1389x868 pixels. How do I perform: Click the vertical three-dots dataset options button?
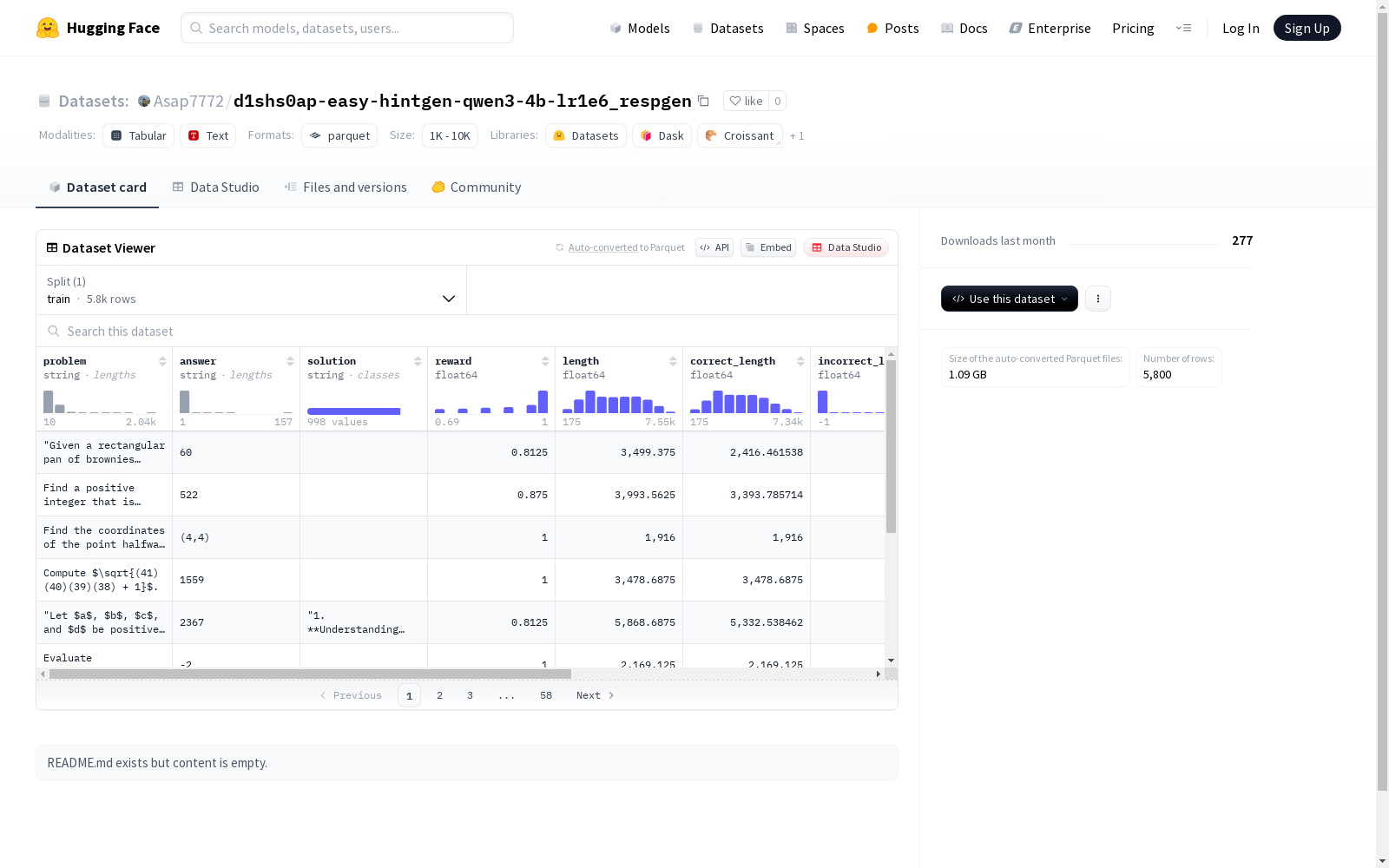coord(1098,299)
